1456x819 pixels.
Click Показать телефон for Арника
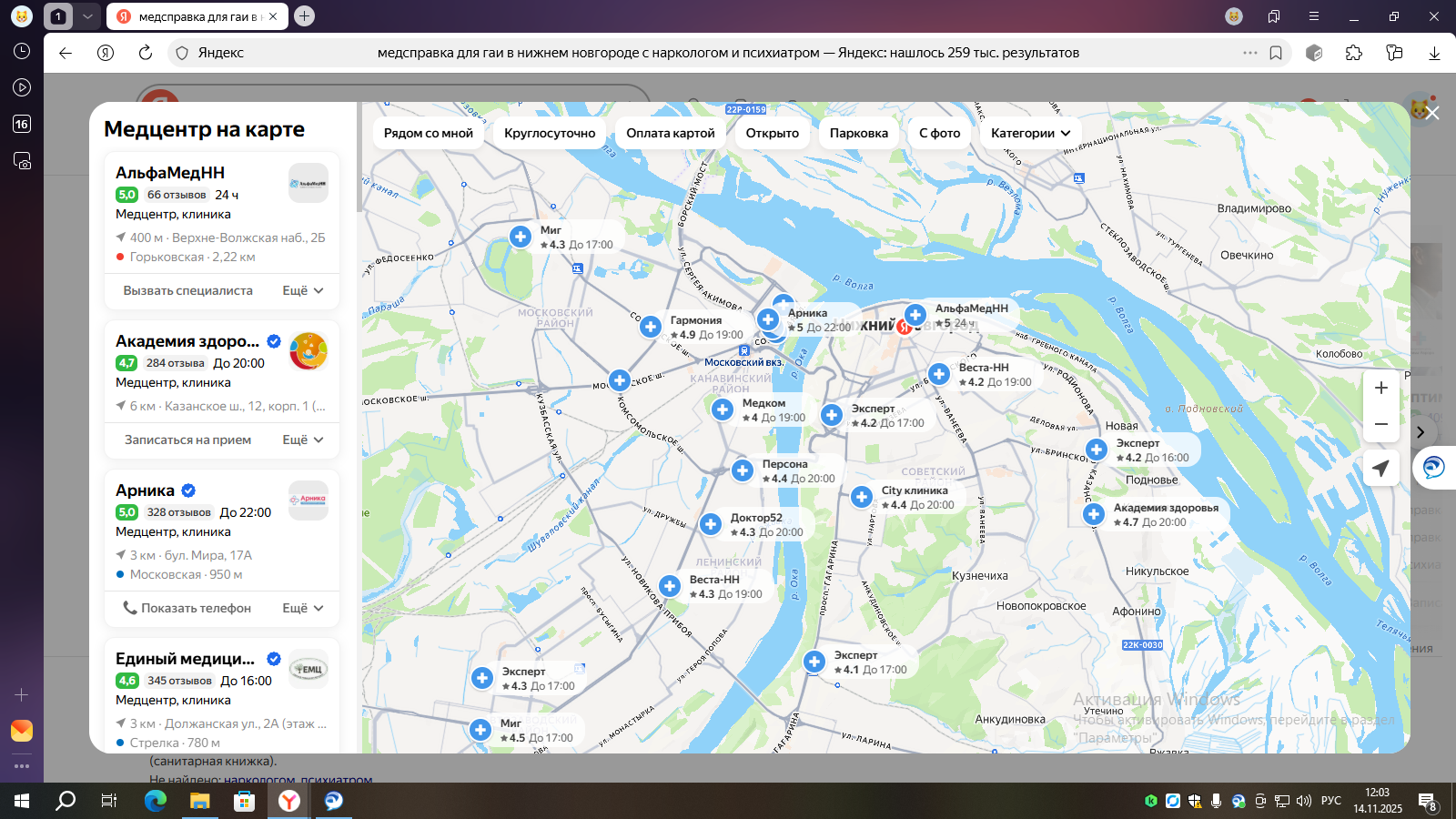coord(187,608)
